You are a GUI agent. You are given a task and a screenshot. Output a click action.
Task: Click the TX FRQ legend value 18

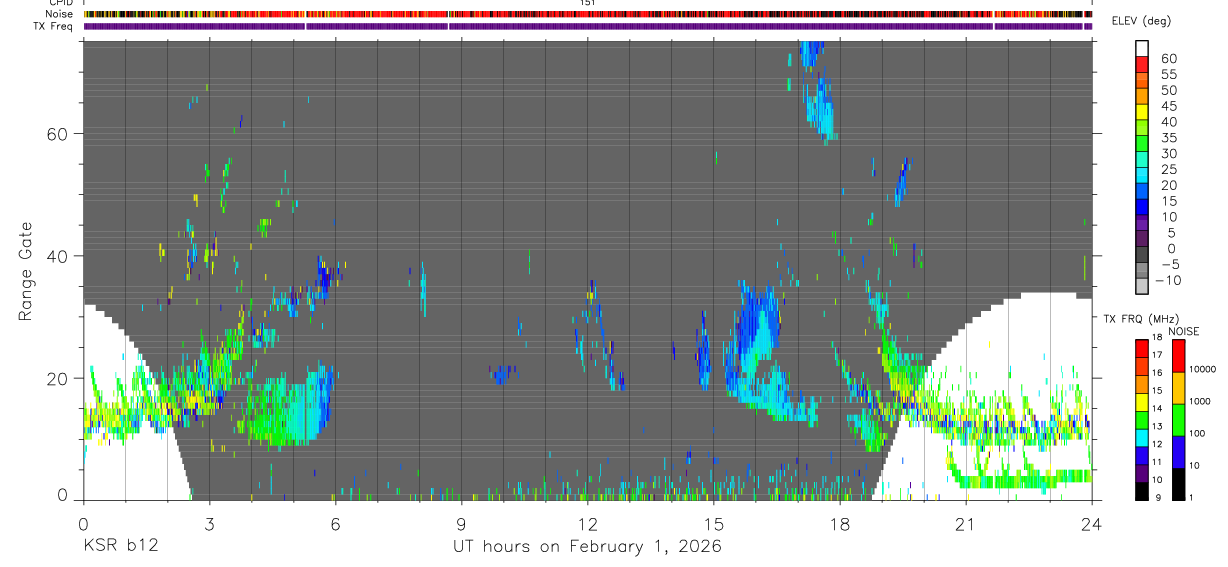tap(1158, 338)
